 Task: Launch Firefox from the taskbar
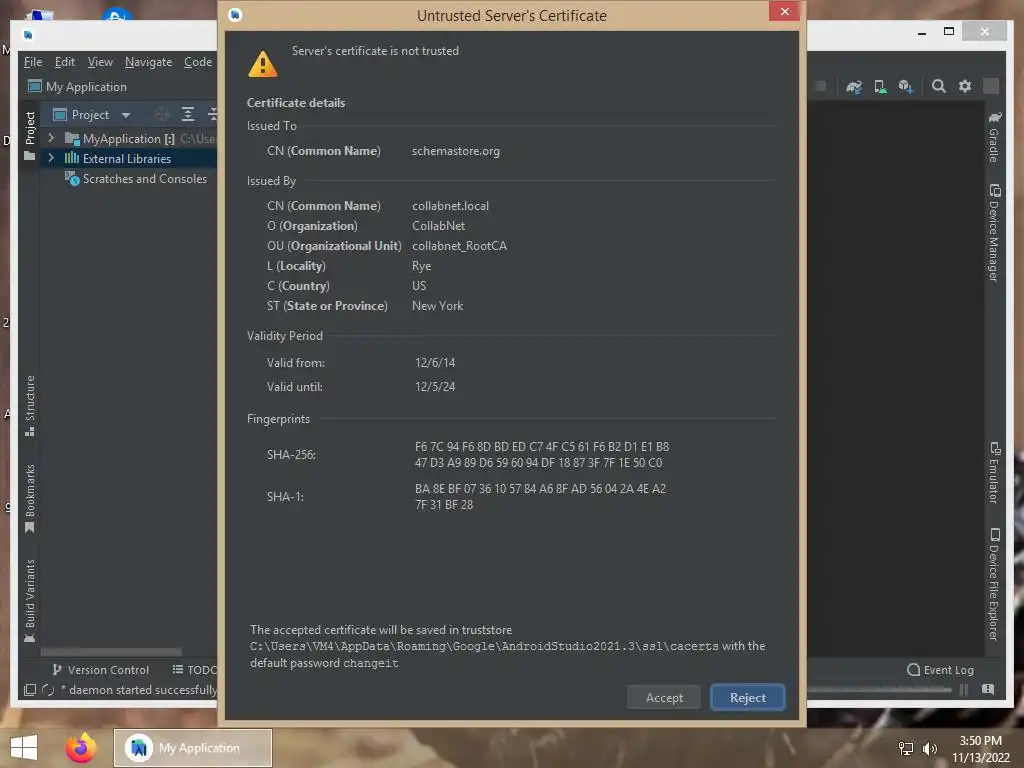coord(81,748)
